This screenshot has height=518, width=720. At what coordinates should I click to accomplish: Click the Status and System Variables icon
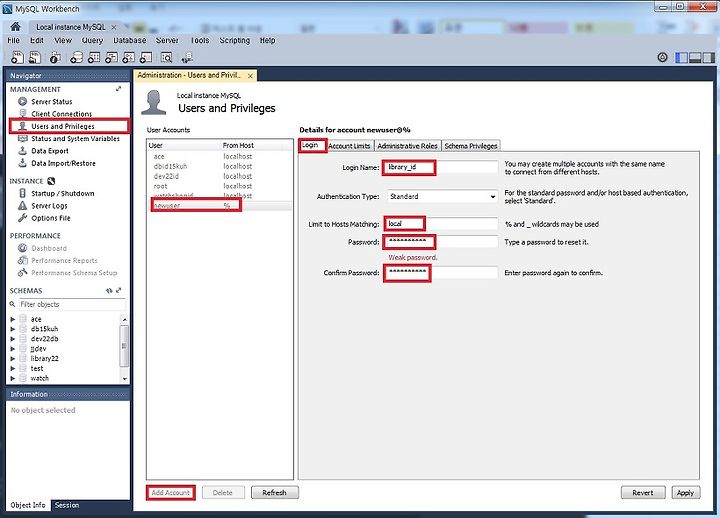coord(22,138)
